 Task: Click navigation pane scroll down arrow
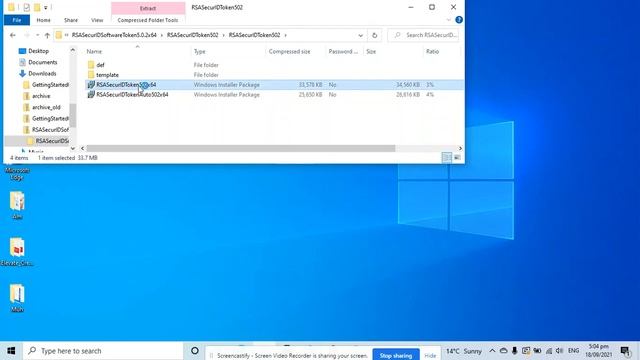point(73,148)
